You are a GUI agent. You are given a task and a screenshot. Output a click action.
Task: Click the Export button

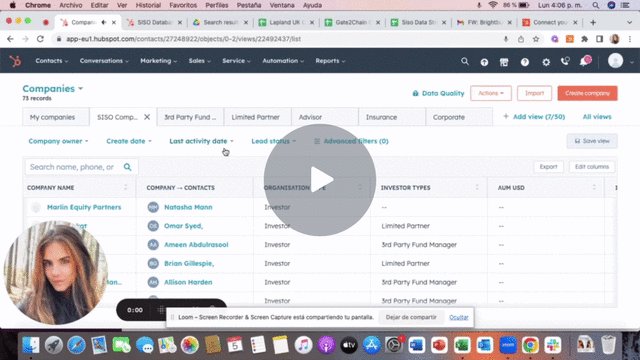548,167
